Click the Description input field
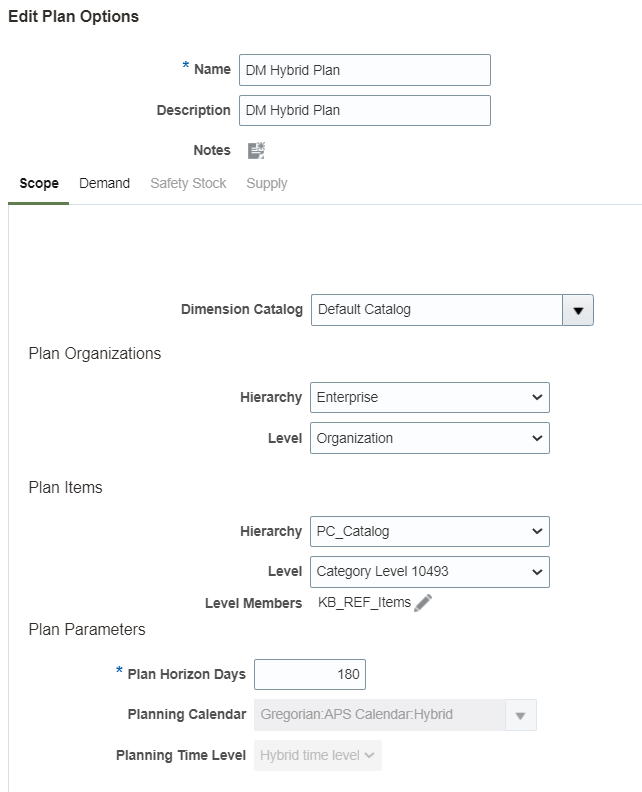642x792 pixels. click(x=365, y=111)
